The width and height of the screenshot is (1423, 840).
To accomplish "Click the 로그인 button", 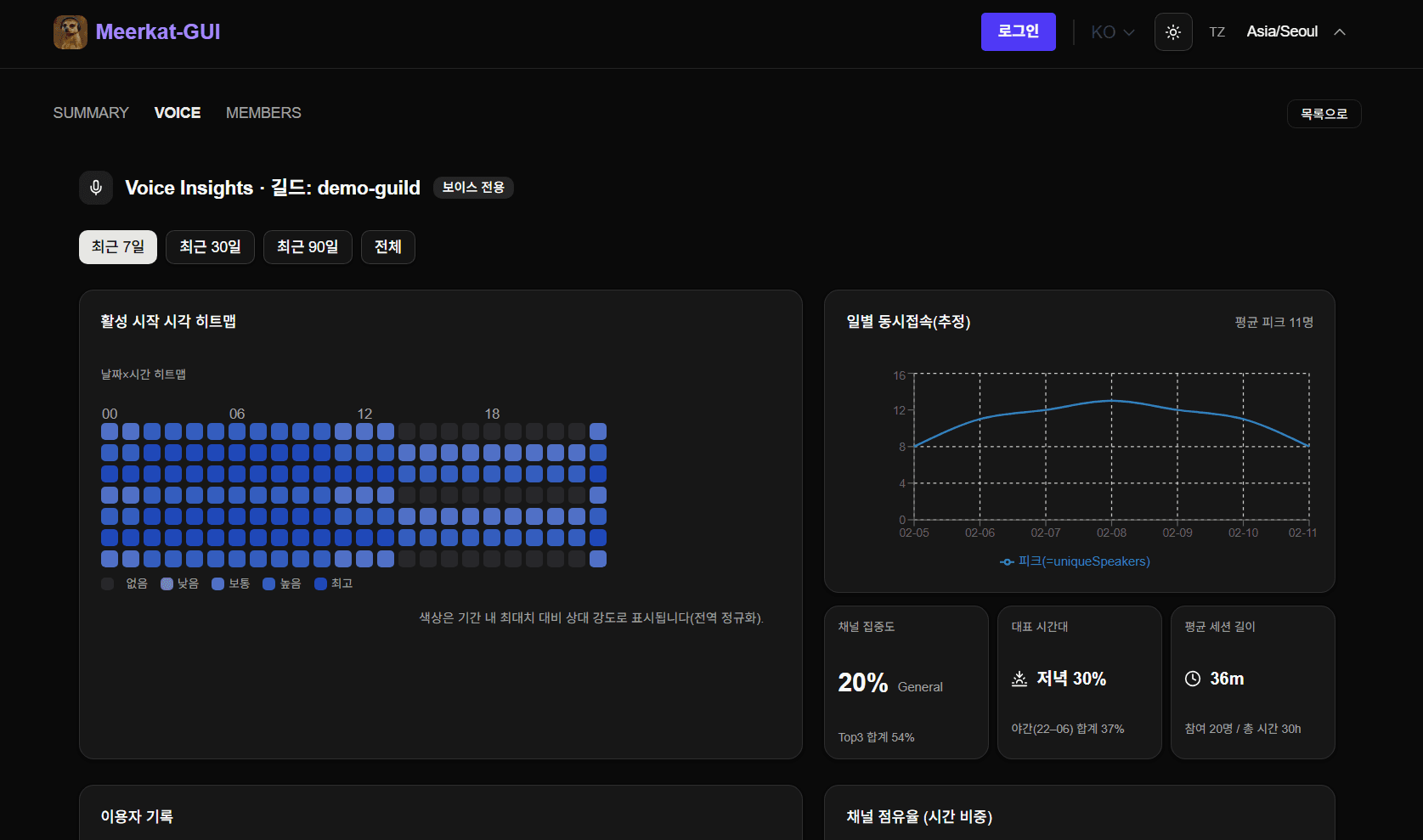I will tap(1018, 31).
